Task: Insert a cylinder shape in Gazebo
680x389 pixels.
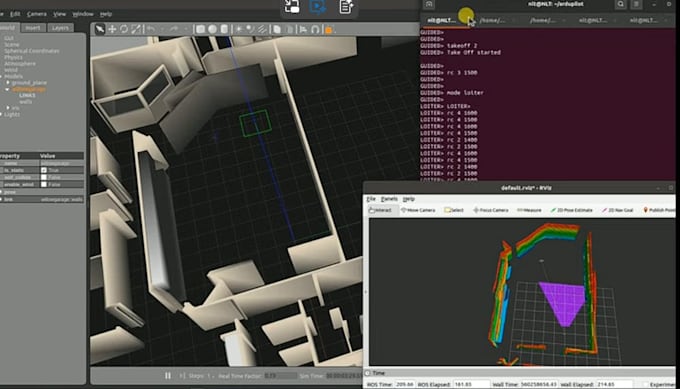Action: point(224,29)
